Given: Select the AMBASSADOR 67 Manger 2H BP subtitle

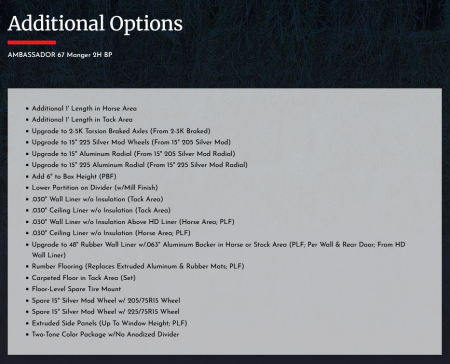Looking at the screenshot, I should tap(60, 55).
